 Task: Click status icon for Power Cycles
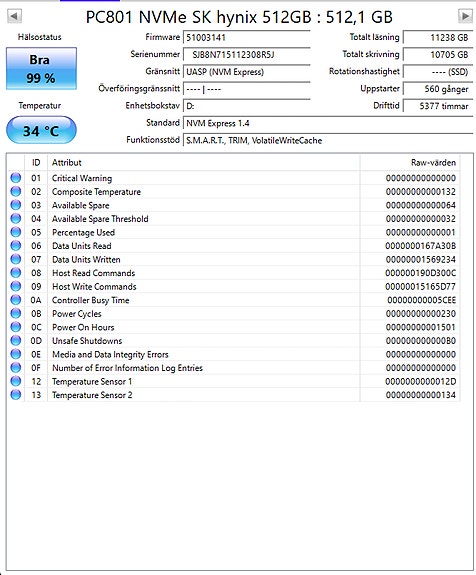pos(16,314)
